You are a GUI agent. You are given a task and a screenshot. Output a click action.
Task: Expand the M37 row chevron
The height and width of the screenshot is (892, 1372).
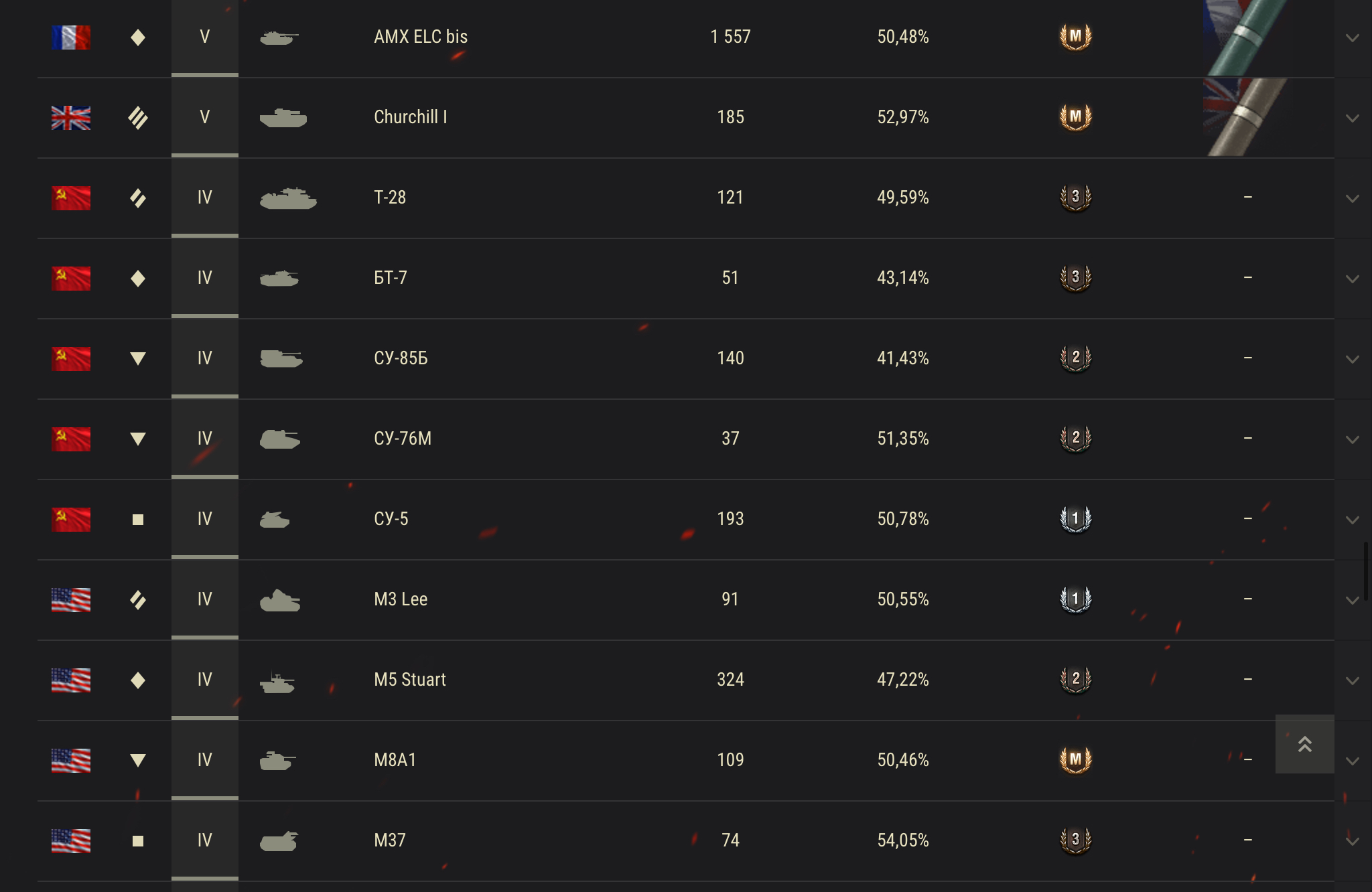pos(1353,841)
